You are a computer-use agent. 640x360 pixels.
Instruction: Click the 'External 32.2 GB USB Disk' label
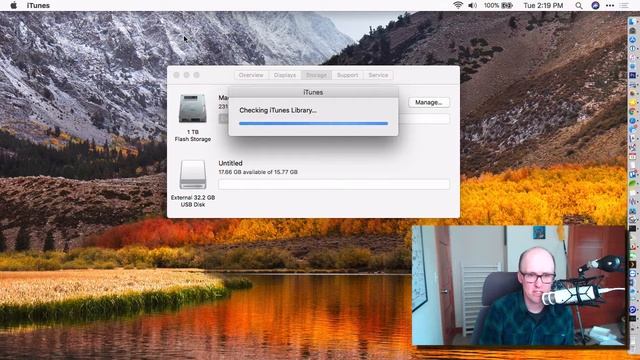click(193, 201)
